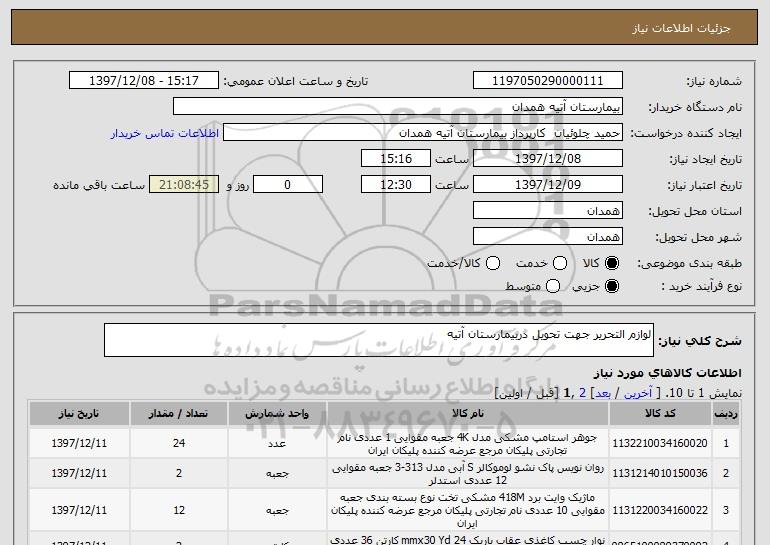The image size is (770, 545).
Task: Click quantity 12 in row 3
Action: click(179, 511)
